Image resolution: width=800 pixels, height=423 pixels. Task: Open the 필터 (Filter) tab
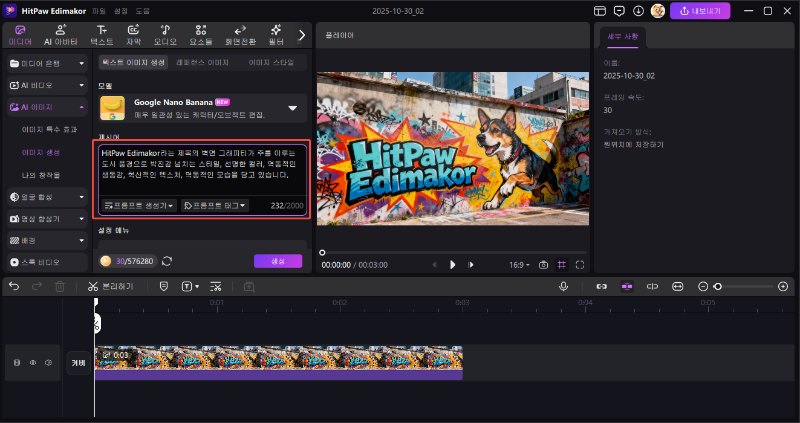pos(276,35)
